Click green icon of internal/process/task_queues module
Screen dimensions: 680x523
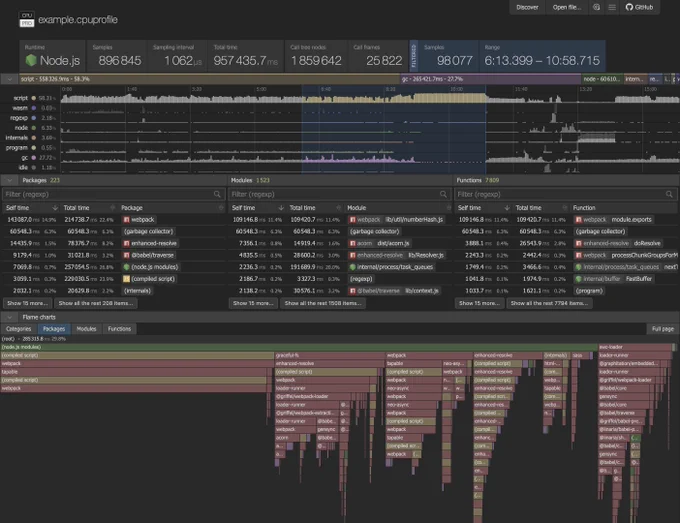(353, 267)
